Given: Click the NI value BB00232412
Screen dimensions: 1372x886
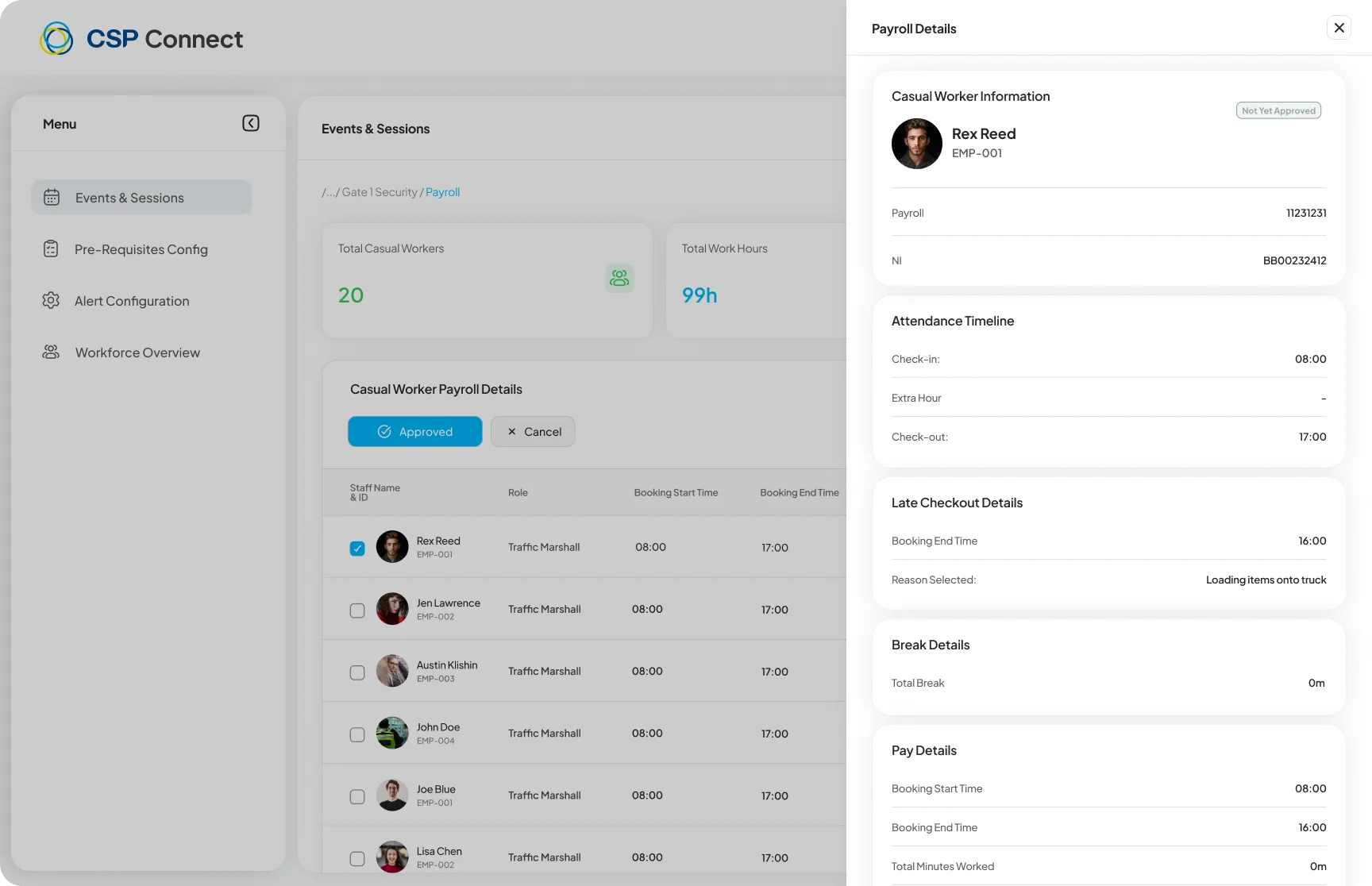Looking at the screenshot, I should pyautogui.click(x=1294, y=260).
